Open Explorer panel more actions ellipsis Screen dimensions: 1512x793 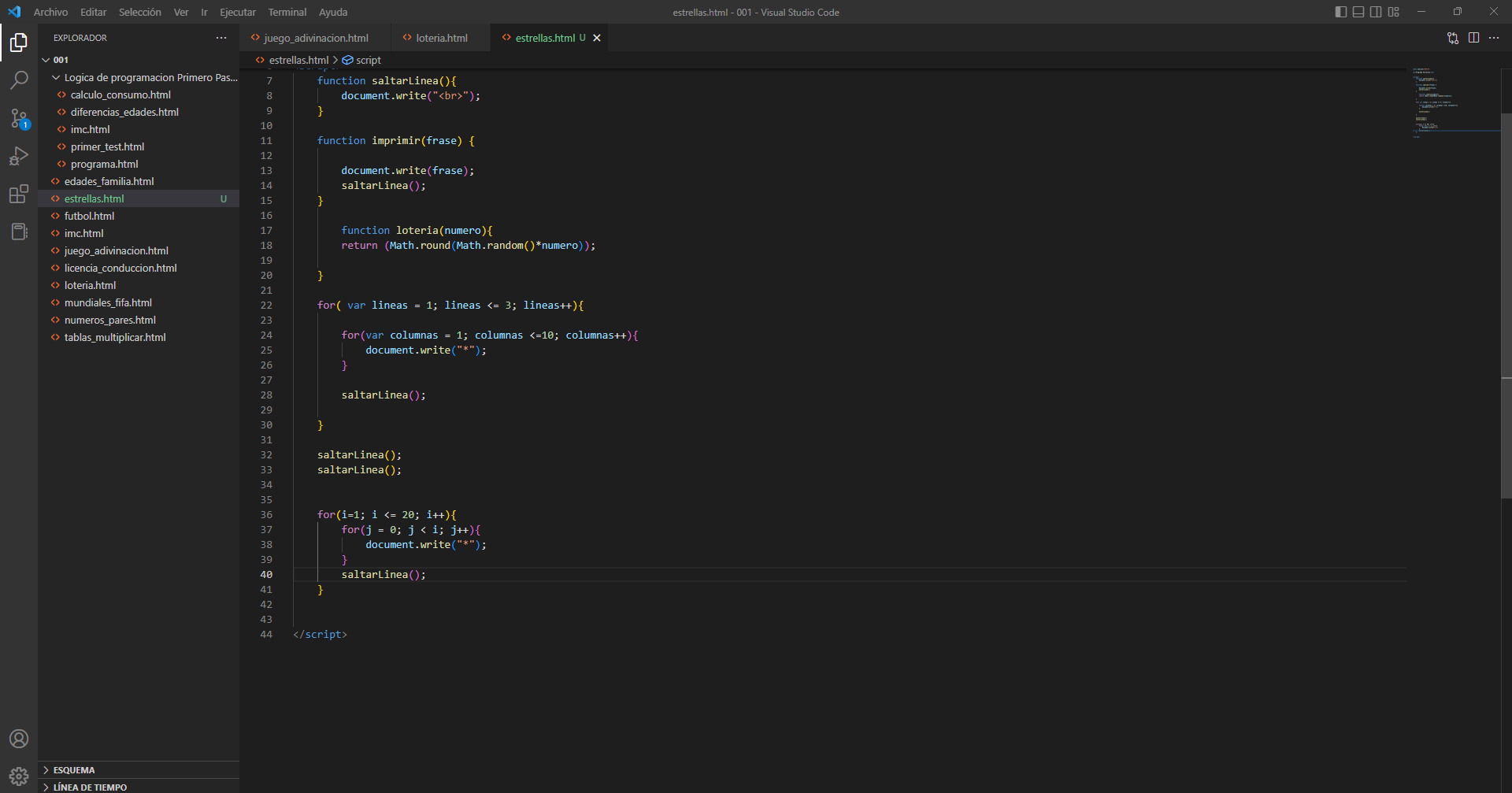(221, 38)
